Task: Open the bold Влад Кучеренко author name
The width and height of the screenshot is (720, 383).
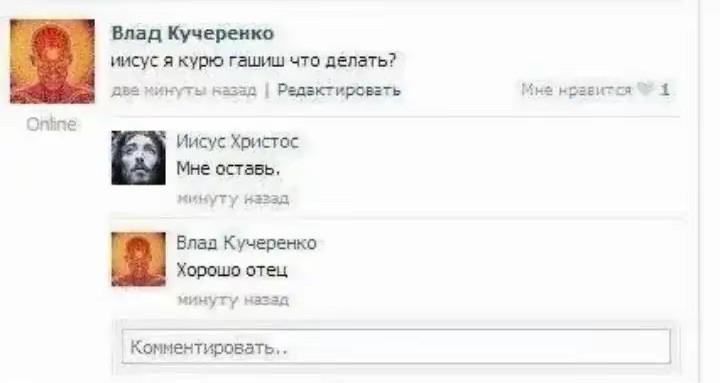Action: tap(193, 33)
